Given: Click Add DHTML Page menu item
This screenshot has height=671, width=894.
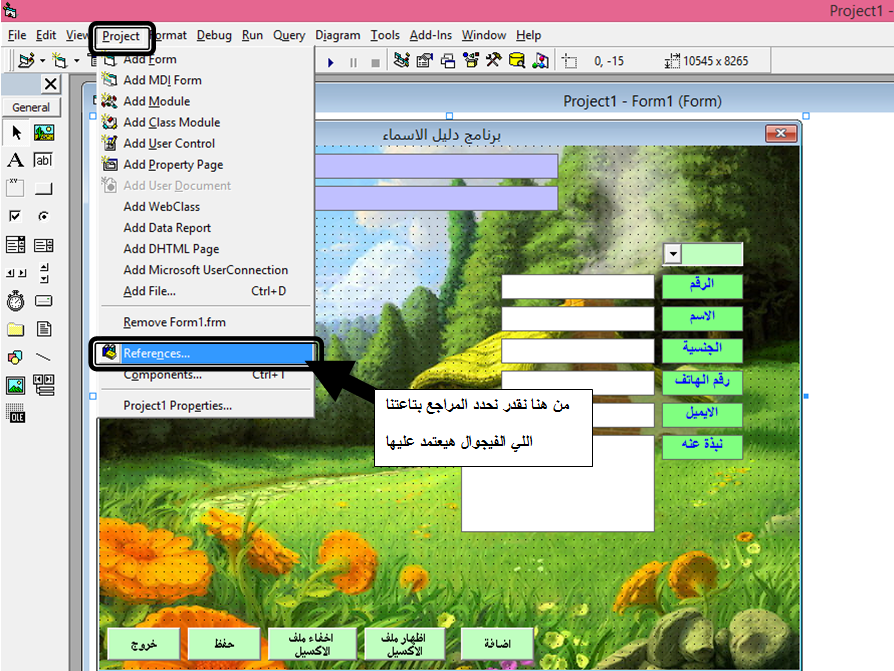Looking at the screenshot, I should 171,249.
